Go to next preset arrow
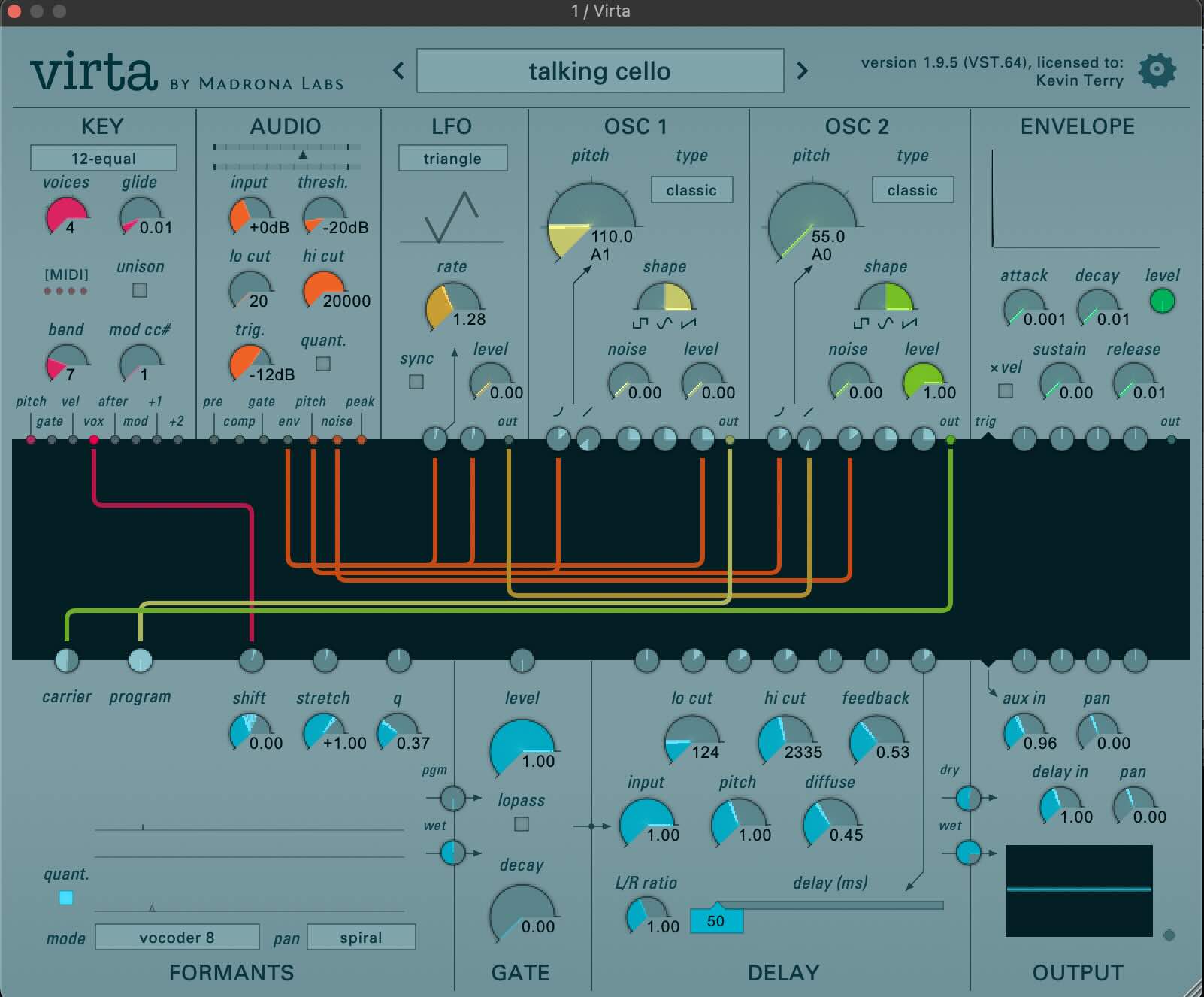The image size is (1204, 997). click(x=802, y=71)
